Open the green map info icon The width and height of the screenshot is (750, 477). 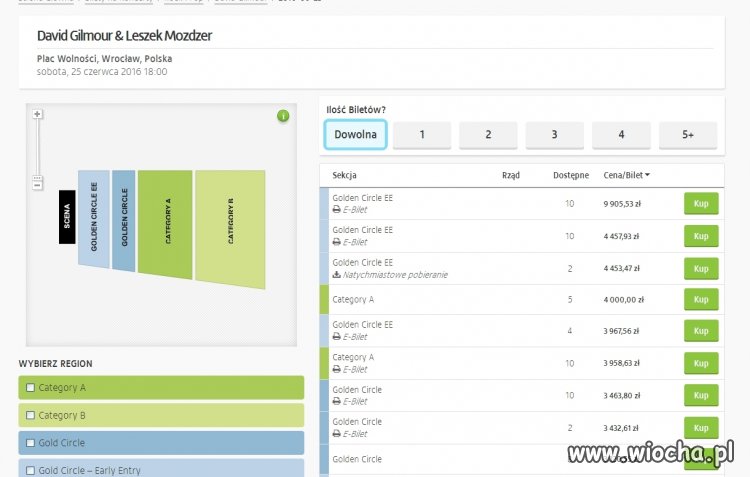click(x=283, y=116)
